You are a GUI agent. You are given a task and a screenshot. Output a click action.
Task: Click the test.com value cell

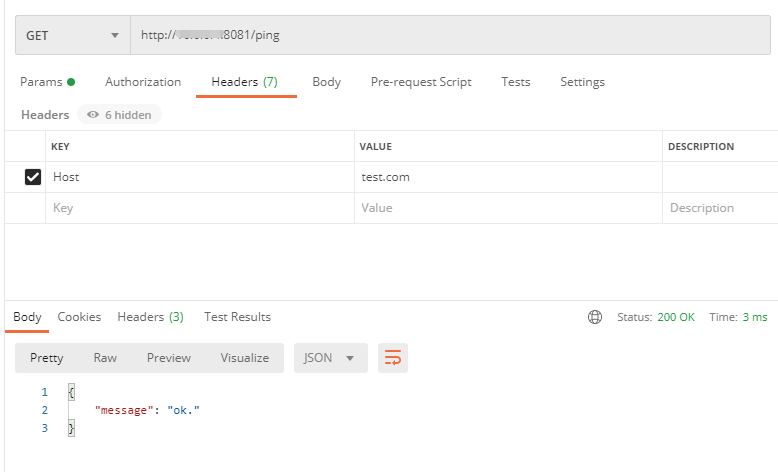click(x=508, y=177)
